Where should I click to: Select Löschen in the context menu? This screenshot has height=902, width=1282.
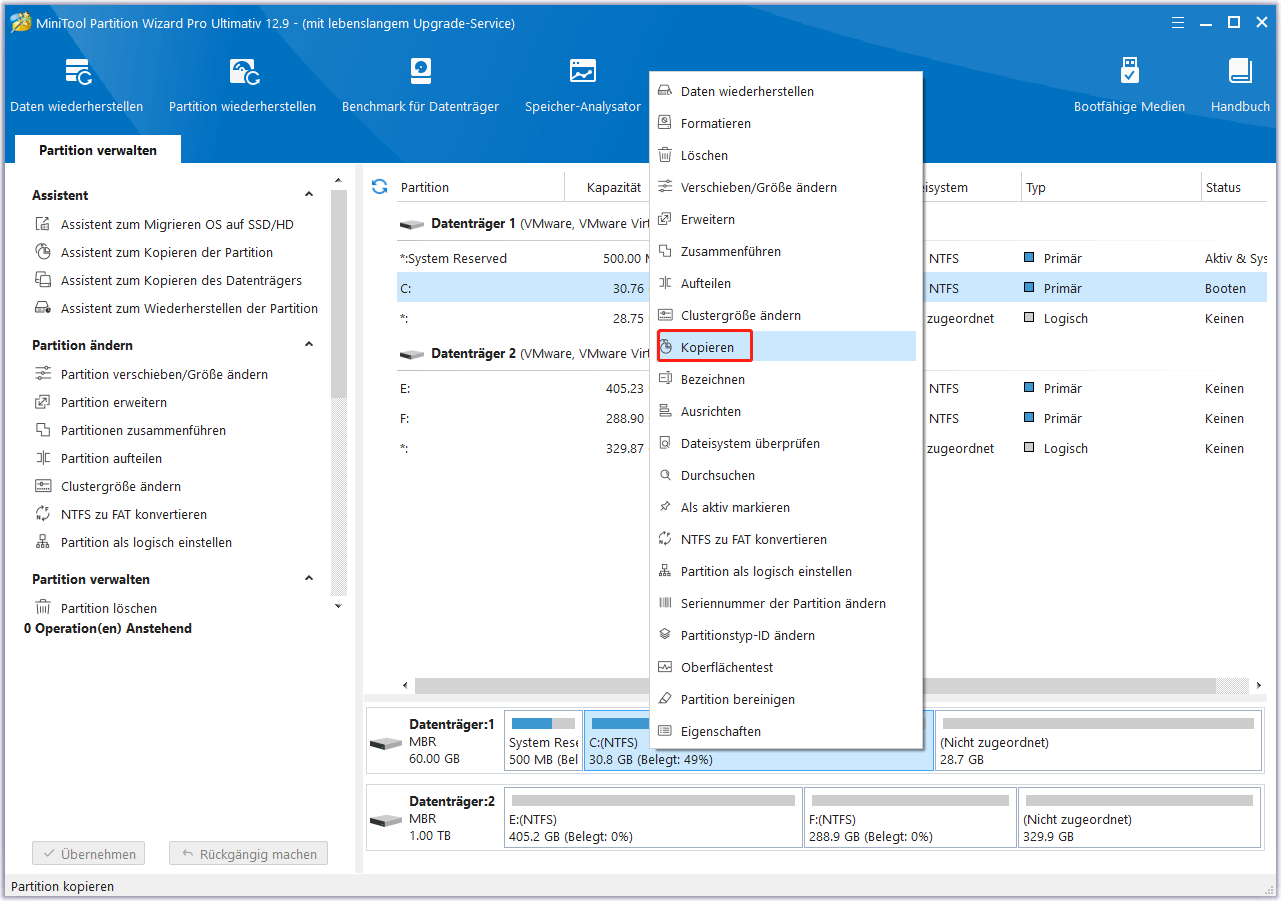(785, 156)
